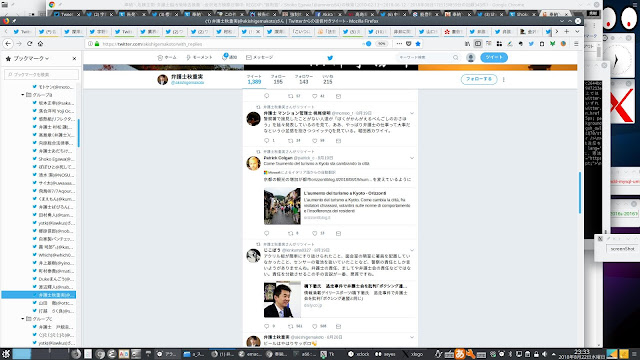640x360 pixels.
Task: Click the Twitter bird logo in the header
Action: pyautogui.click(x=330, y=58)
